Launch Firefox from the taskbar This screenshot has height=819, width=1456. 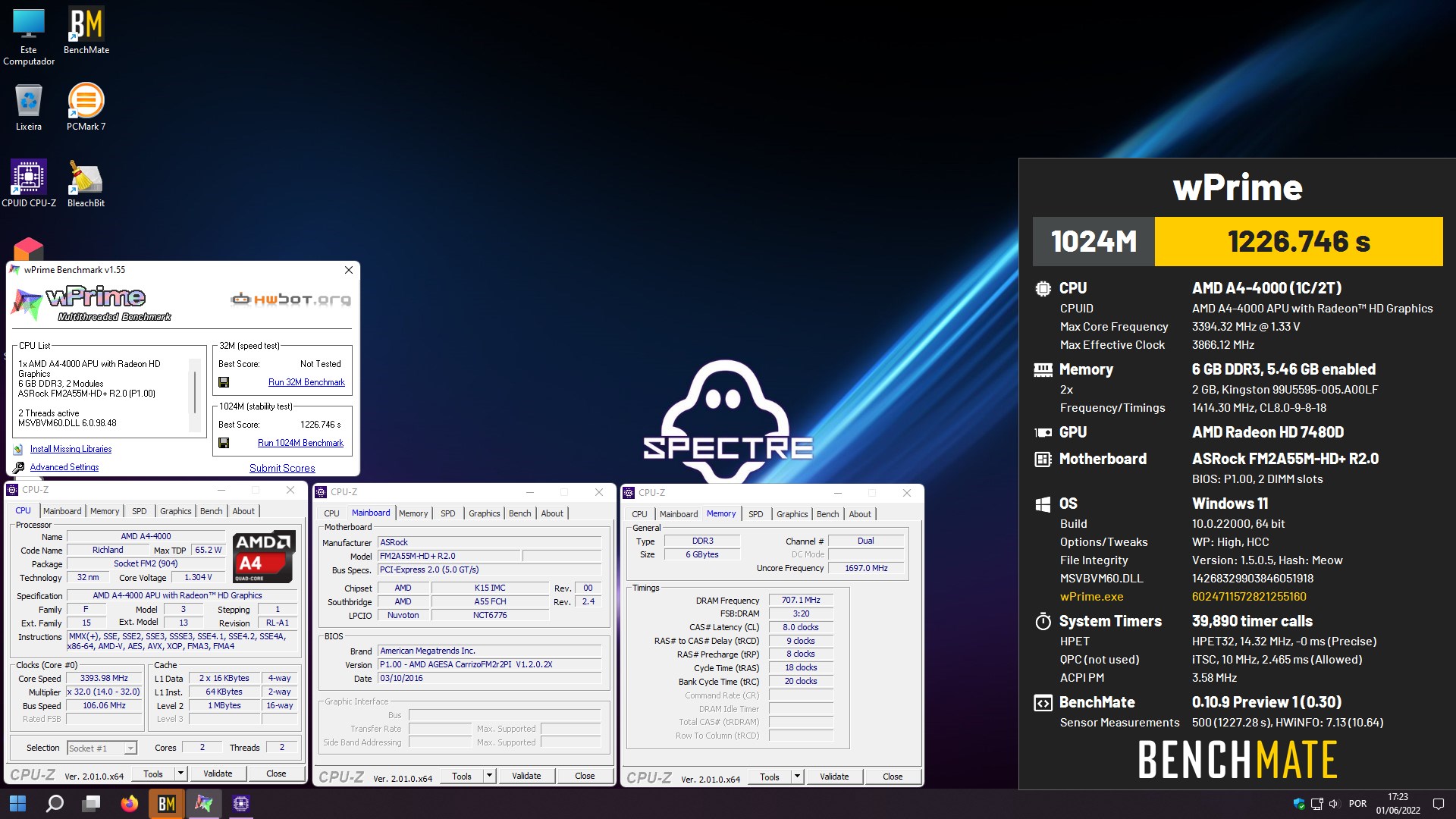[x=130, y=803]
